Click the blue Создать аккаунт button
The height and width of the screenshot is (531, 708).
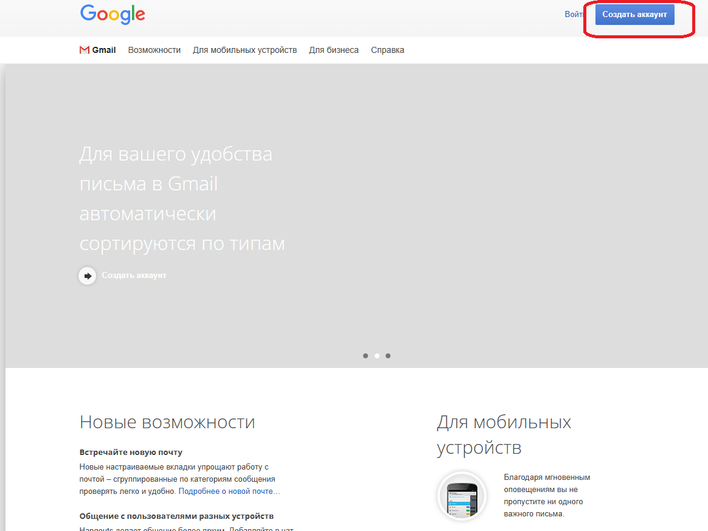tap(634, 14)
